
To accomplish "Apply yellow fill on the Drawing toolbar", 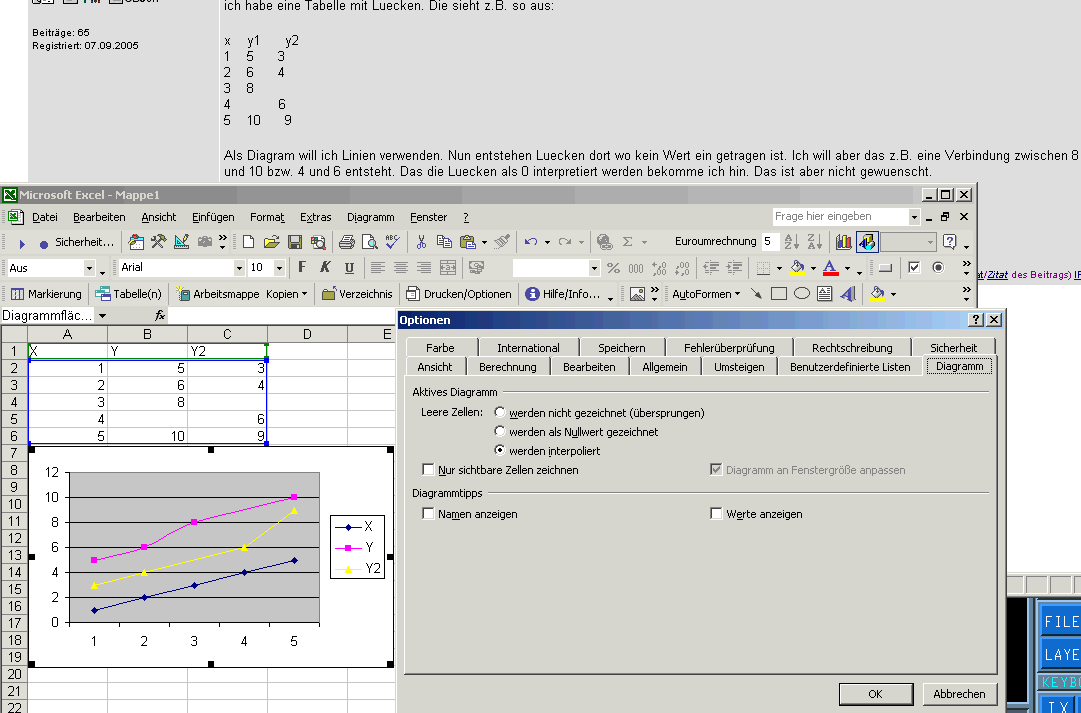I will click(877, 294).
